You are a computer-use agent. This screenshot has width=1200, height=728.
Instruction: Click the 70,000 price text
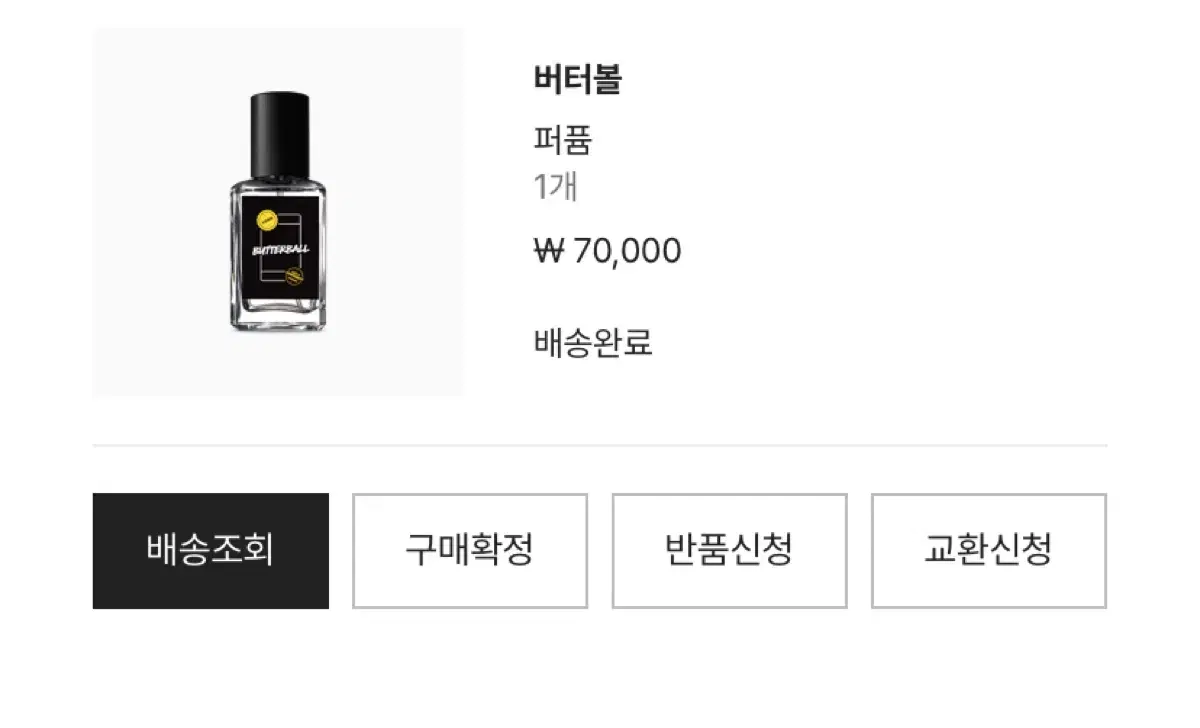click(627, 250)
